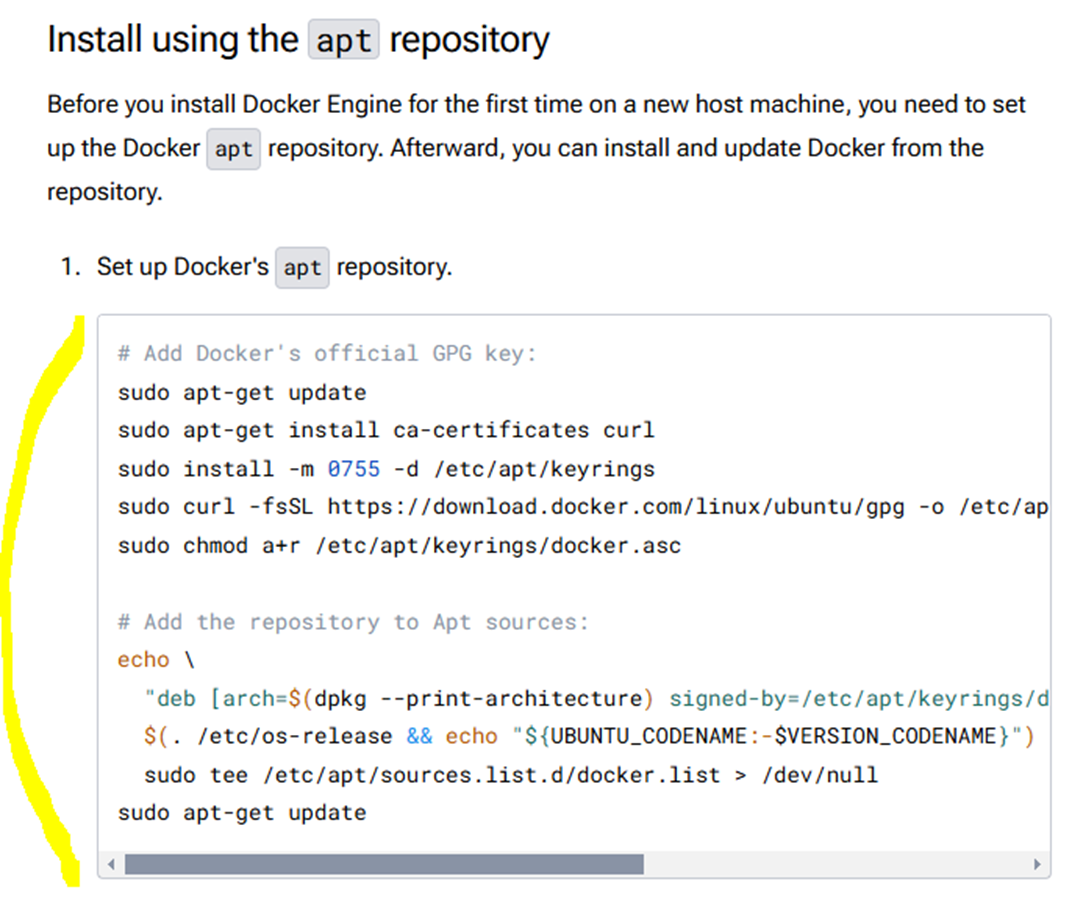The image size is (1072, 901).
Task: Click the 'sudo chmod a+r /etc/apt/keyrings/docker.asc' line
Action: click(399, 546)
